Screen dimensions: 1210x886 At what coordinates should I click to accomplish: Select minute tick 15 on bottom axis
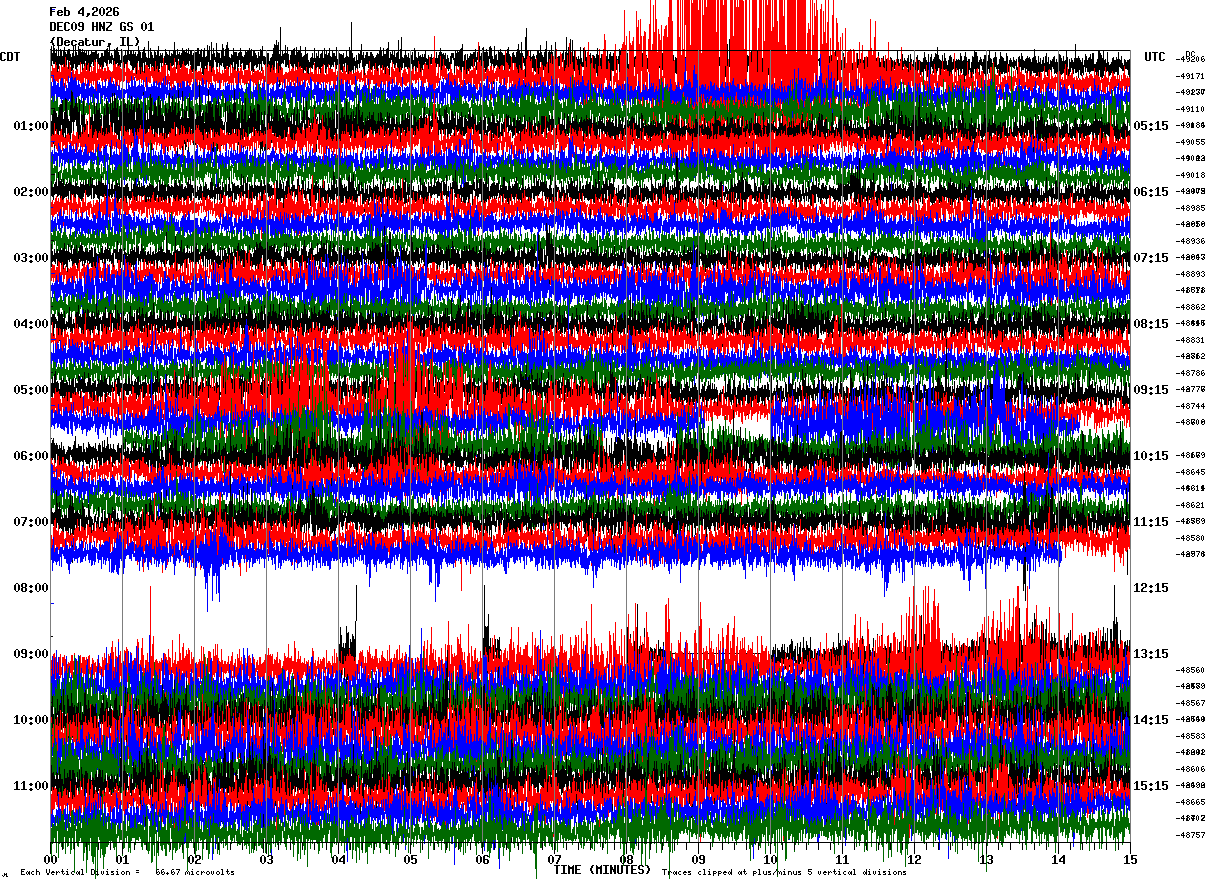pos(1130,859)
